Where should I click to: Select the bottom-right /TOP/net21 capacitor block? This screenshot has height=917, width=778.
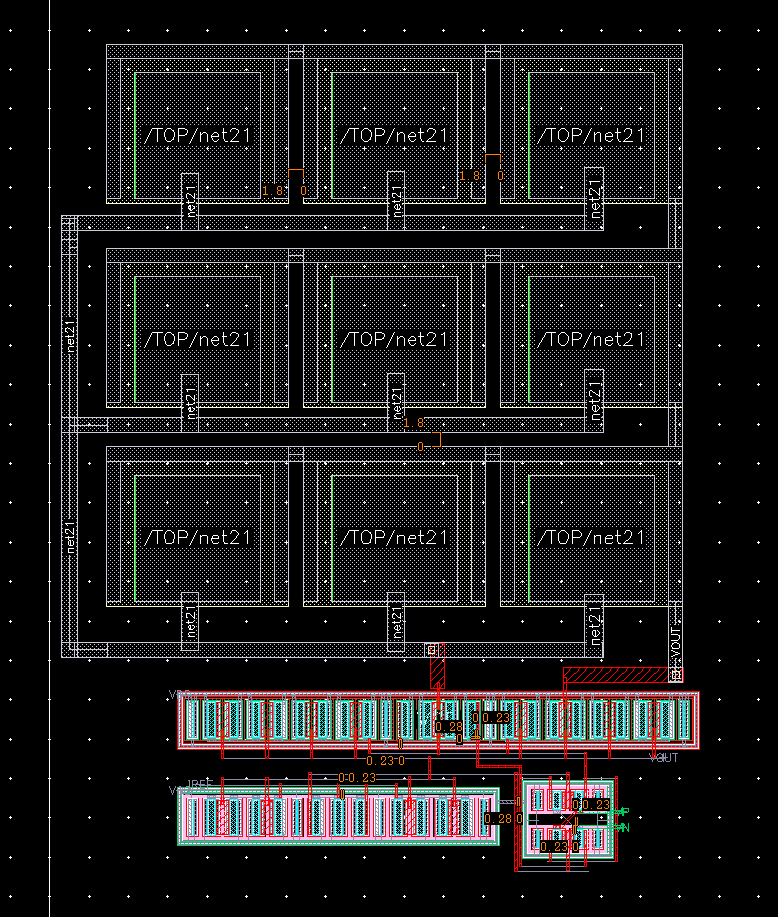click(x=591, y=526)
